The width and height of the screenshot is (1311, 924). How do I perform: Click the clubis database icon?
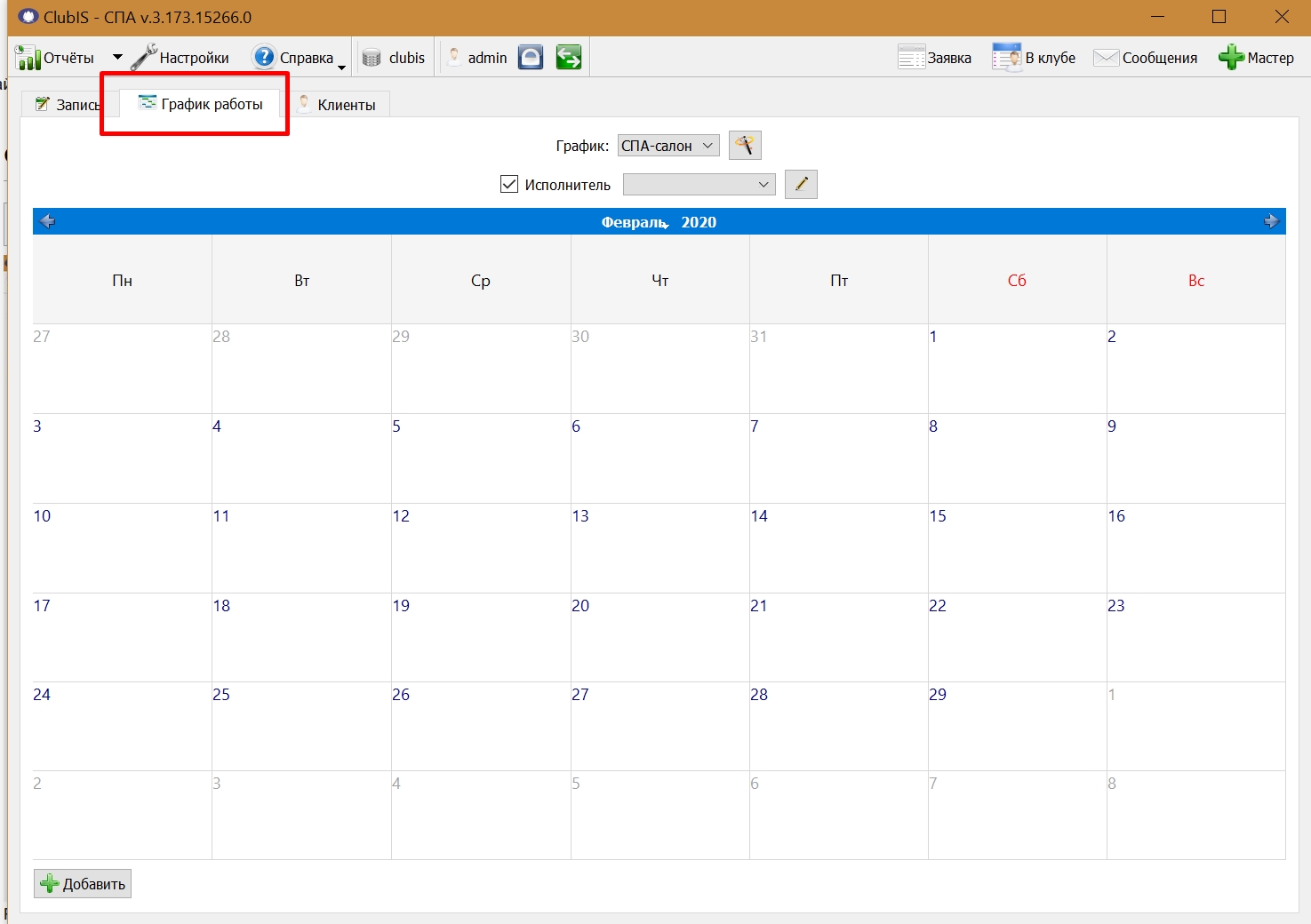(x=372, y=58)
